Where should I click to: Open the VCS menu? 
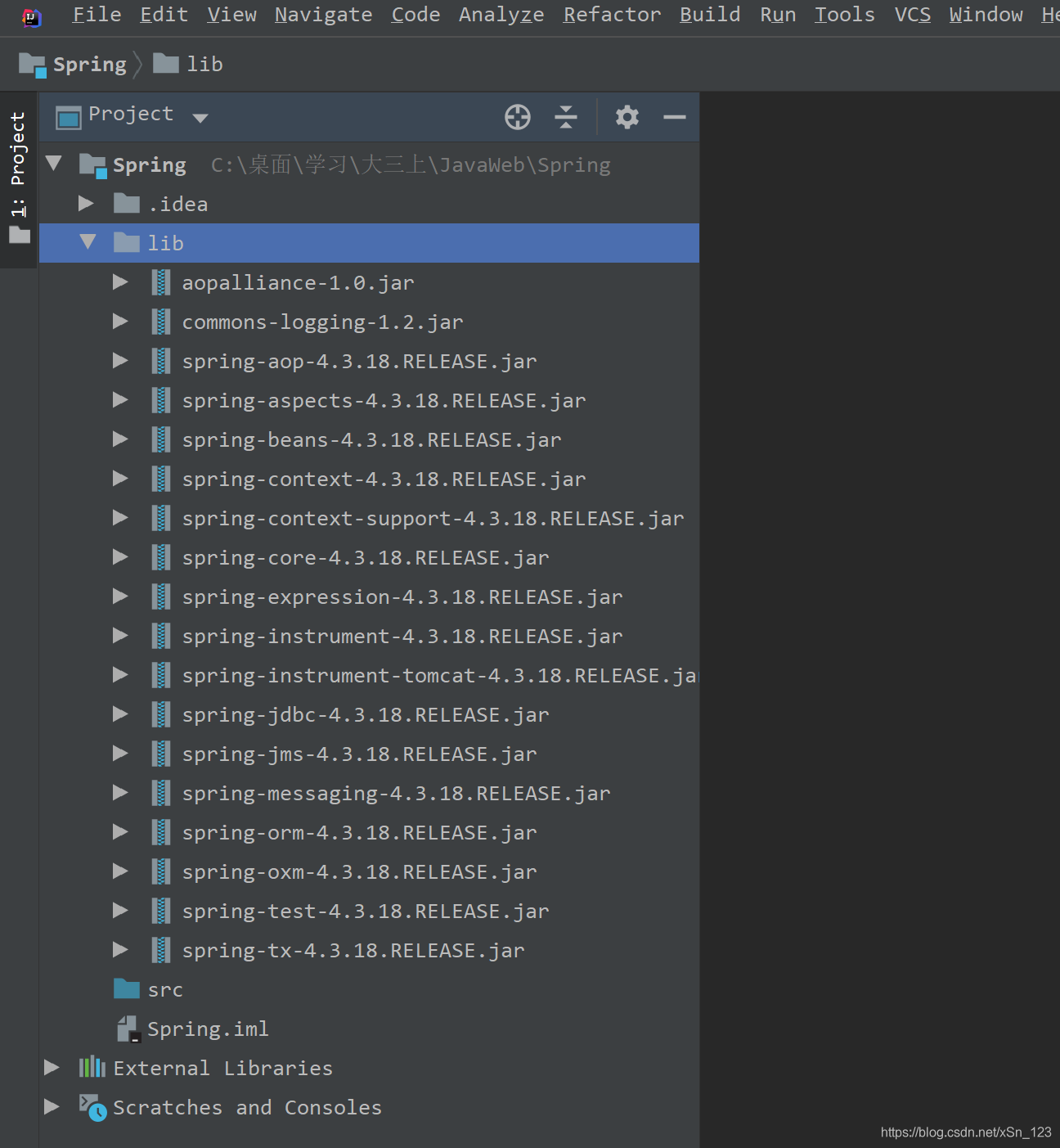click(913, 15)
